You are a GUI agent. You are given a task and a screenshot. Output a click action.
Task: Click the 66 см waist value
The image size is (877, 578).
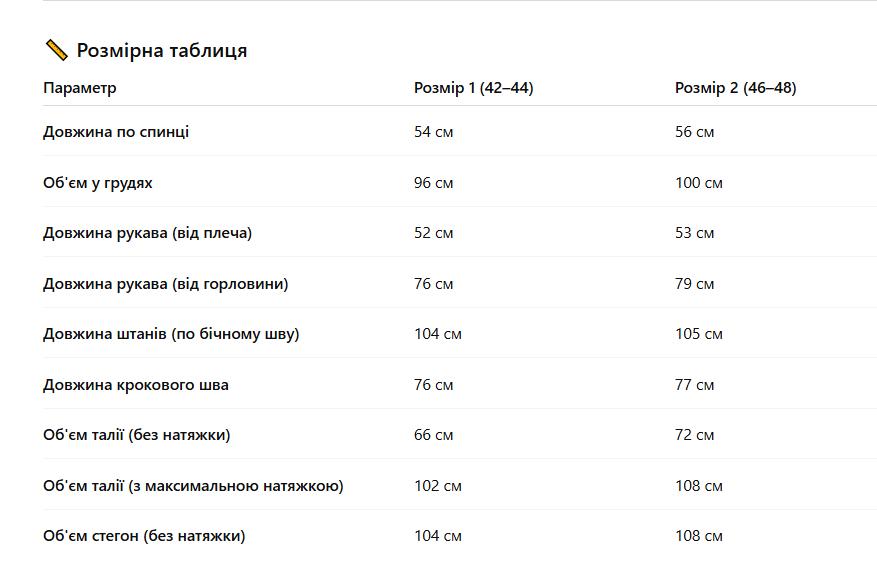tap(433, 435)
